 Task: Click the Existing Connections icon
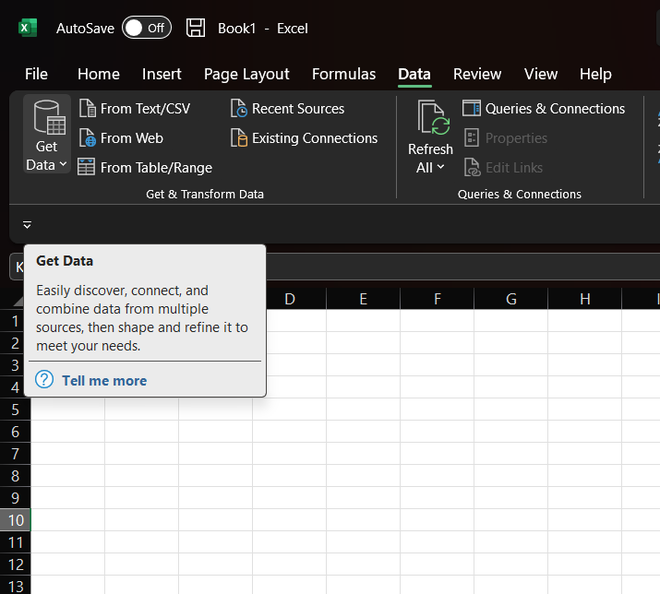pos(239,138)
